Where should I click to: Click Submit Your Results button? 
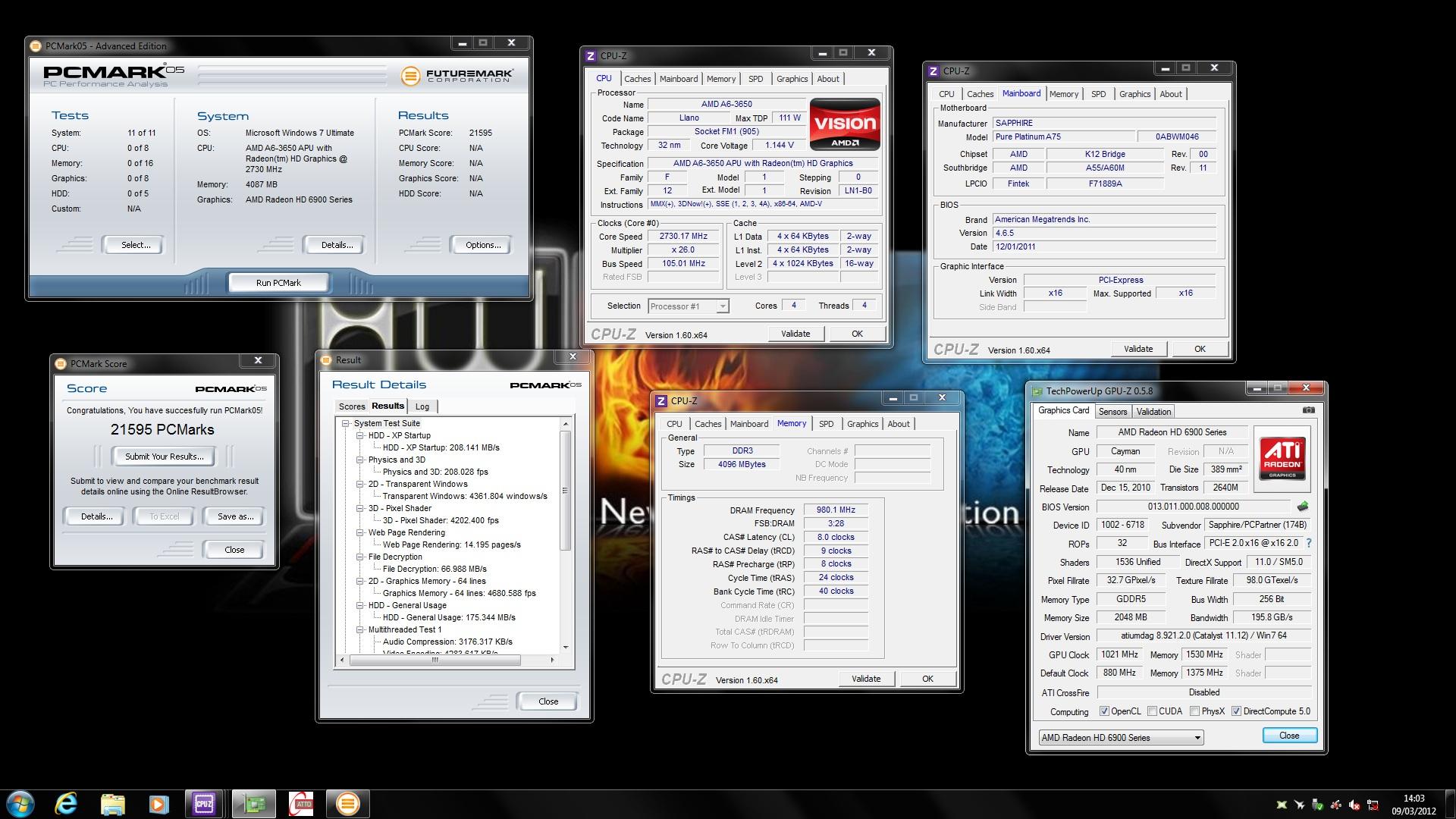tap(165, 457)
